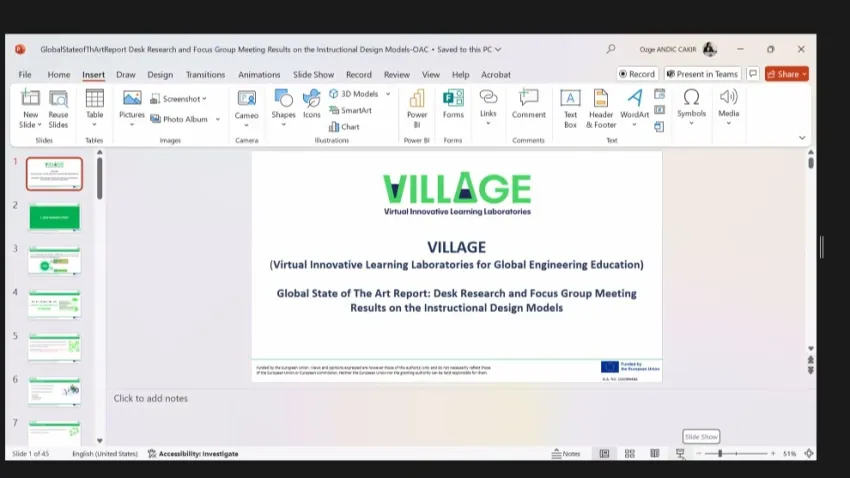850x478 pixels.
Task: Toggle the Notes pane in status bar
Action: (566, 453)
